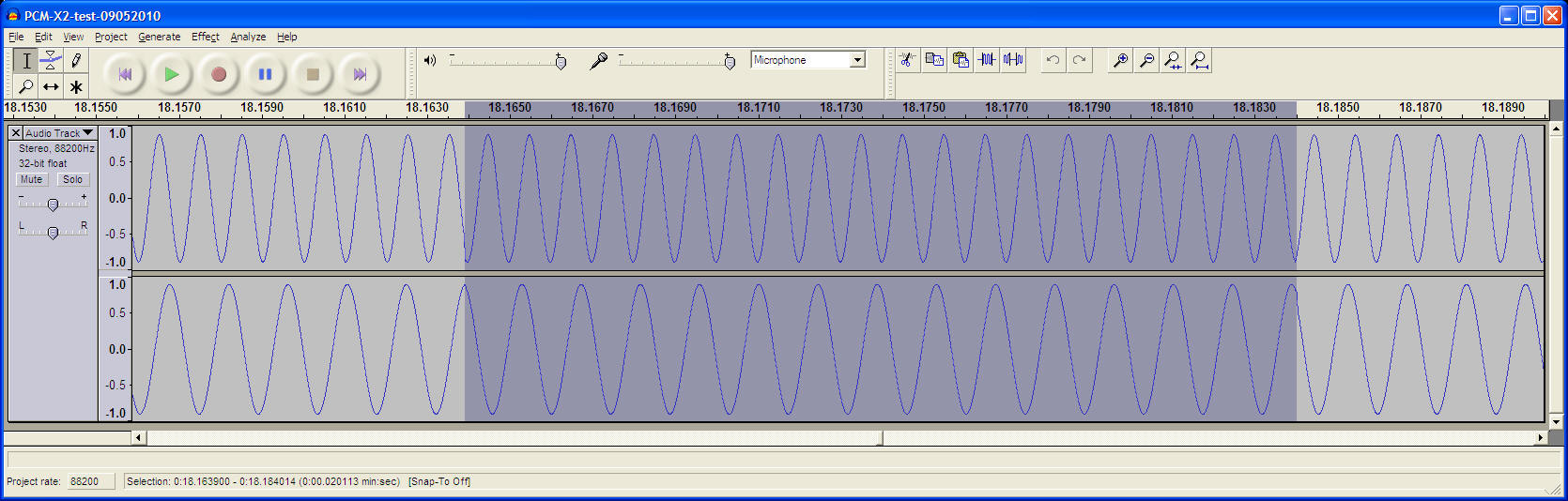Click the speaker output volume icon
The image size is (1568, 501).
[x=430, y=60]
